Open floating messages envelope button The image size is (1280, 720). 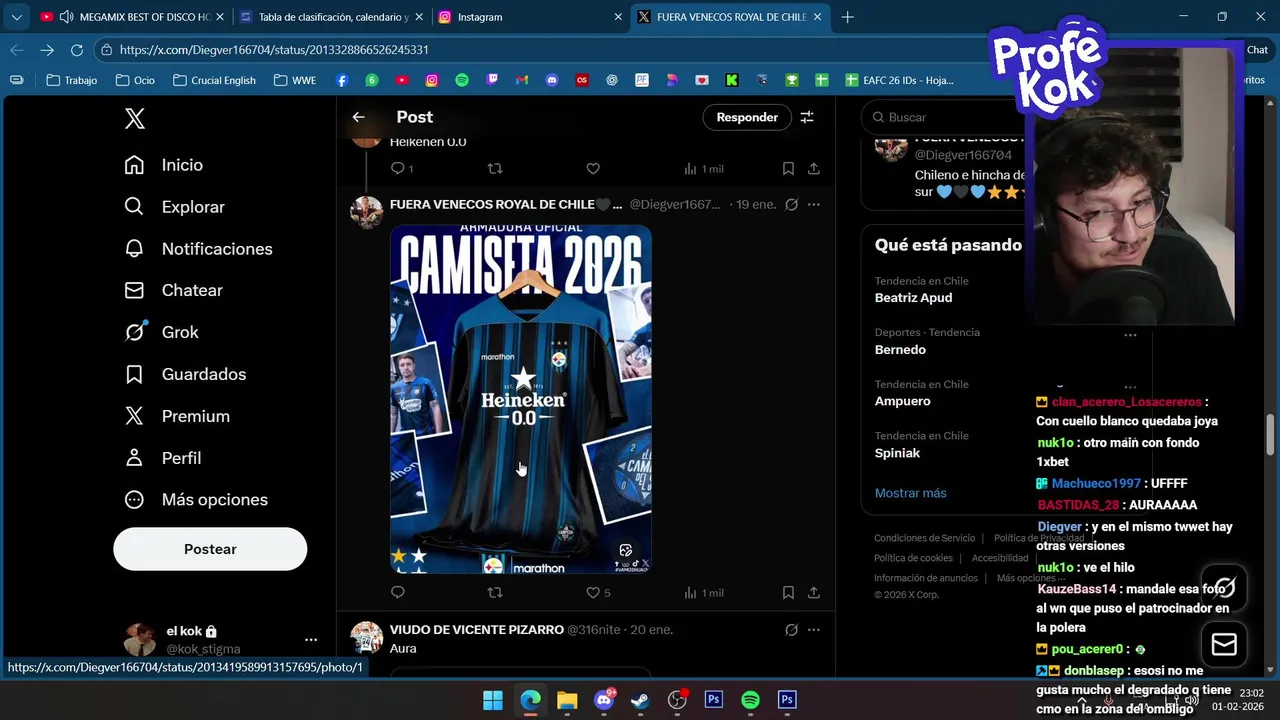click(x=1224, y=644)
